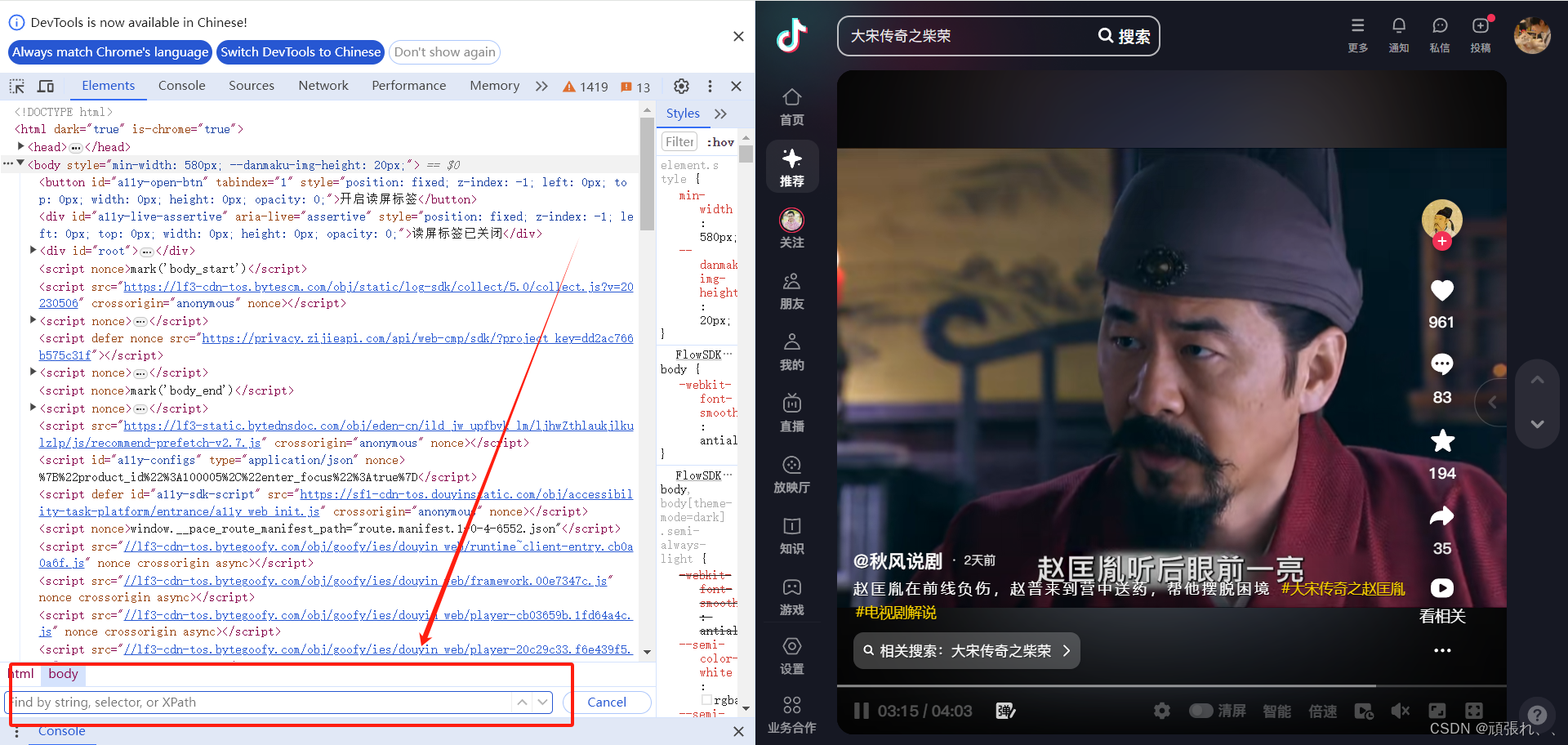Toggle rgba checkbox in Styles pane
This screenshot has height=745, width=1568.
pyautogui.click(x=706, y=700)
